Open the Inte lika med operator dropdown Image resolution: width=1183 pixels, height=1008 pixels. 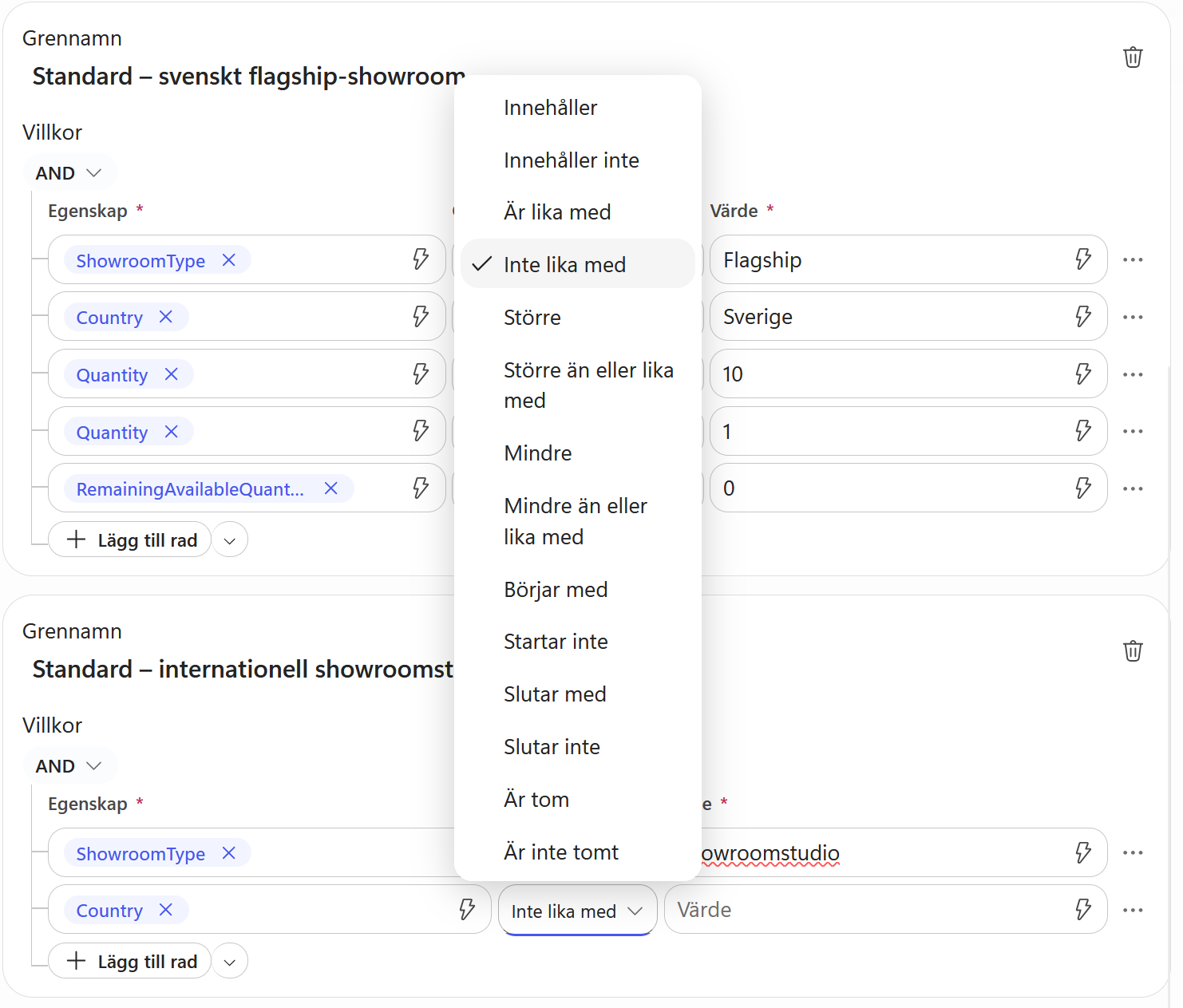(577, 911)
